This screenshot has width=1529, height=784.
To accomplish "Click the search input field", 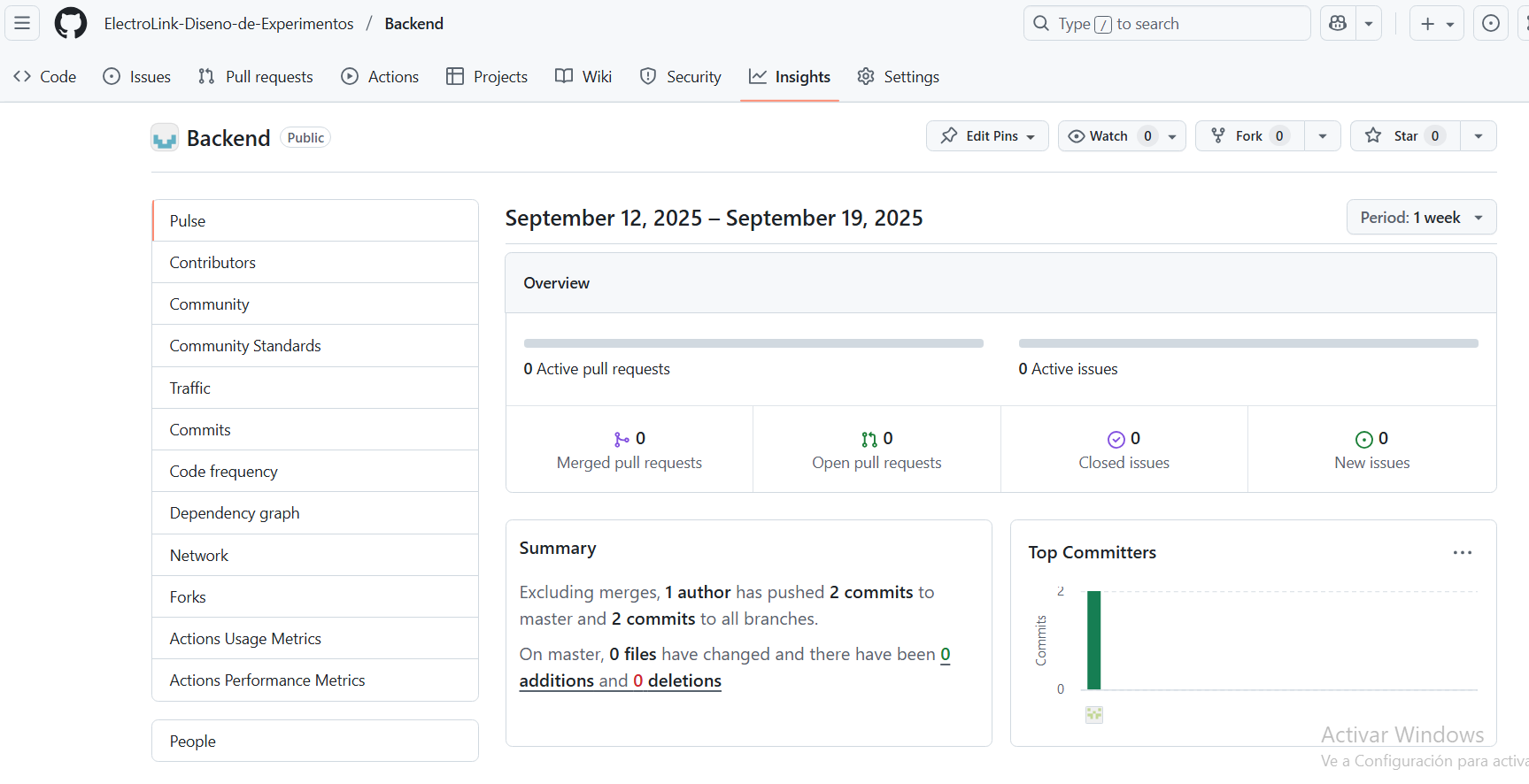I will (1167, 23).
